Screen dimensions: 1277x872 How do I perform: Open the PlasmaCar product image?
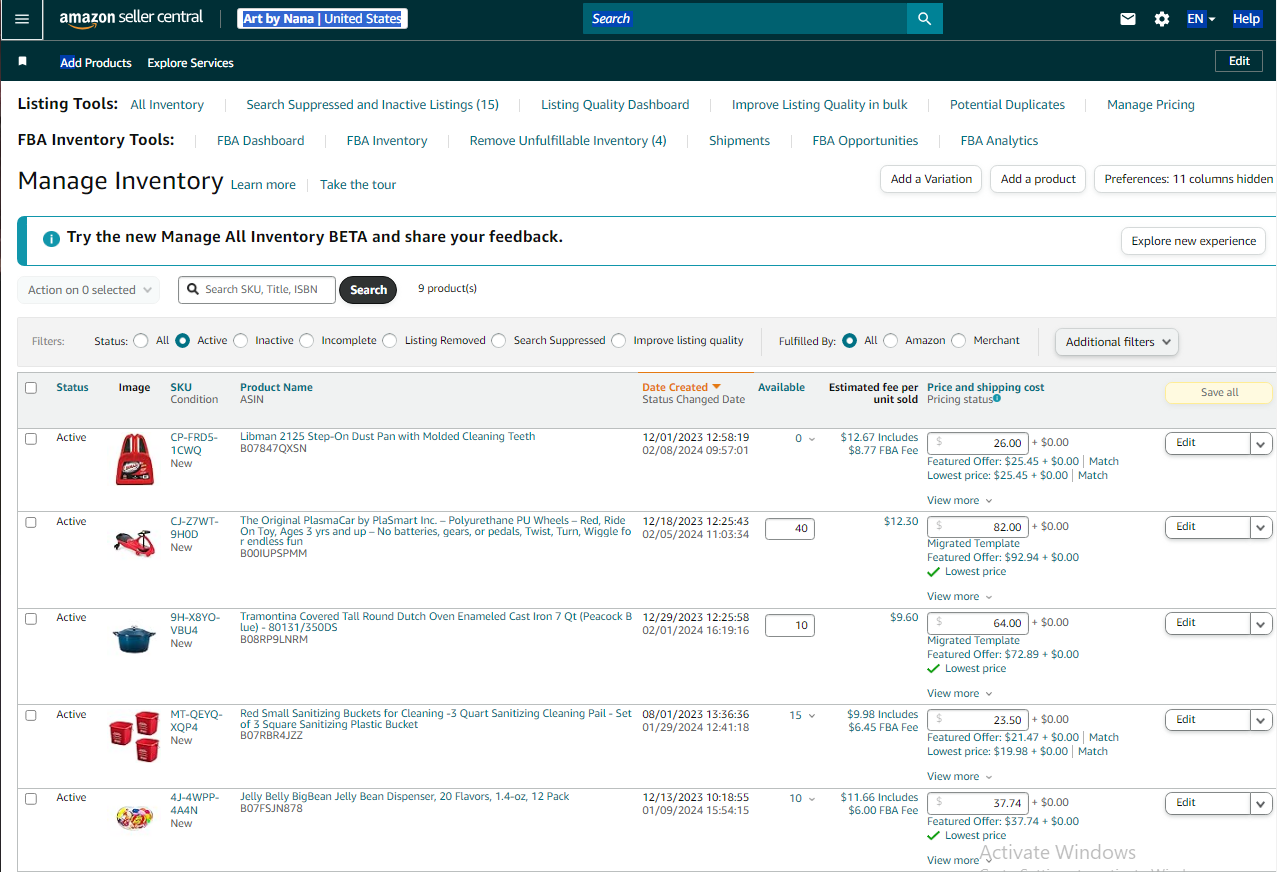(134, 541)
